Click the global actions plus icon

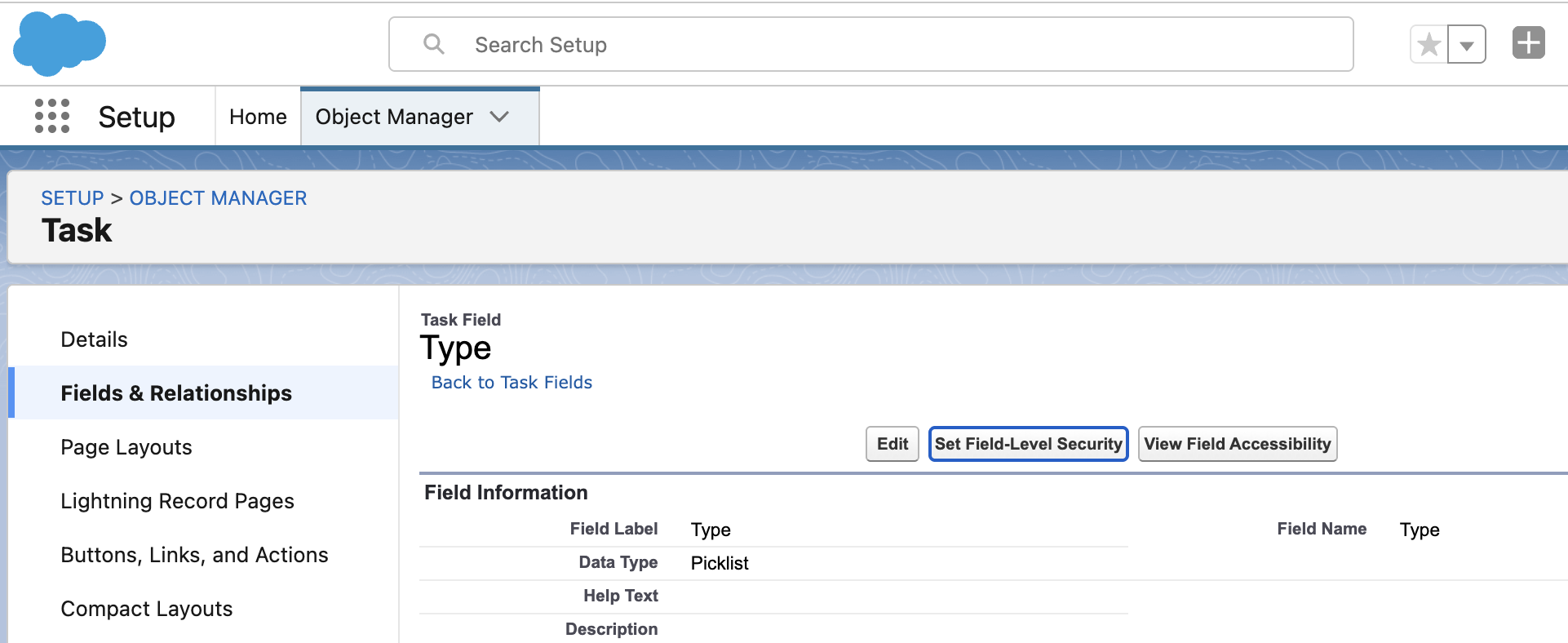coord(1529,43)
